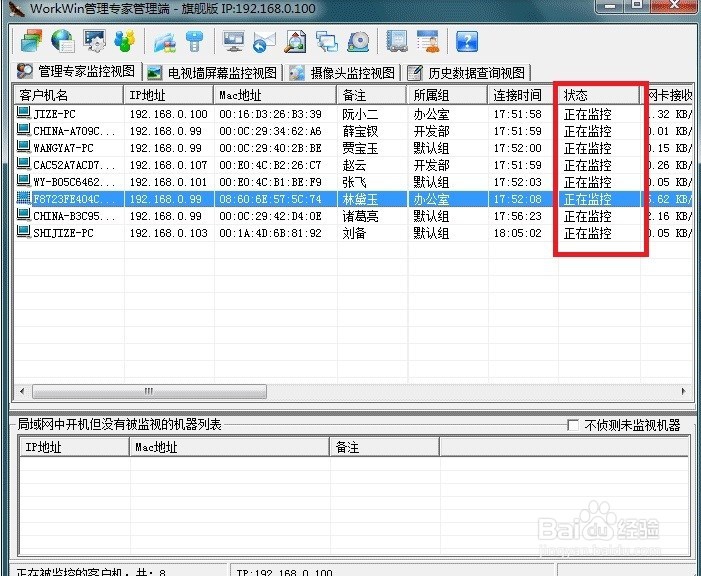Image resolution: width=701 pixels, height=576 pixels.
Task: Click the 薛宝钗 remark cell
Action: tap(360, 131)
